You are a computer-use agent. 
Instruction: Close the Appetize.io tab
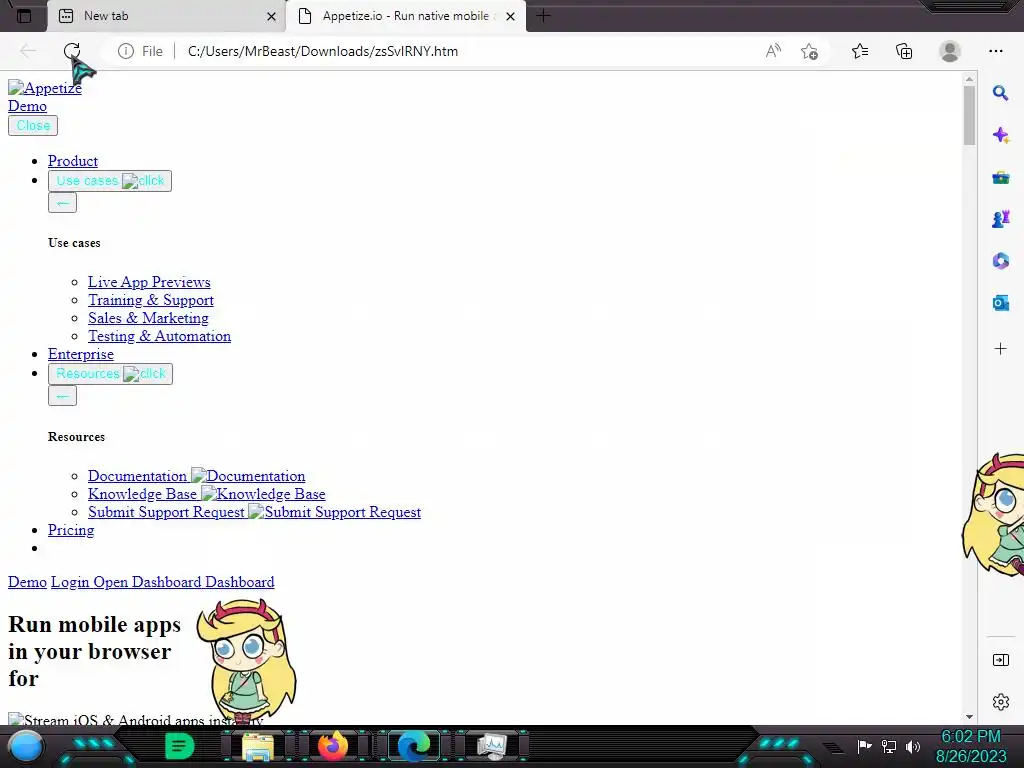pos(511,16)
